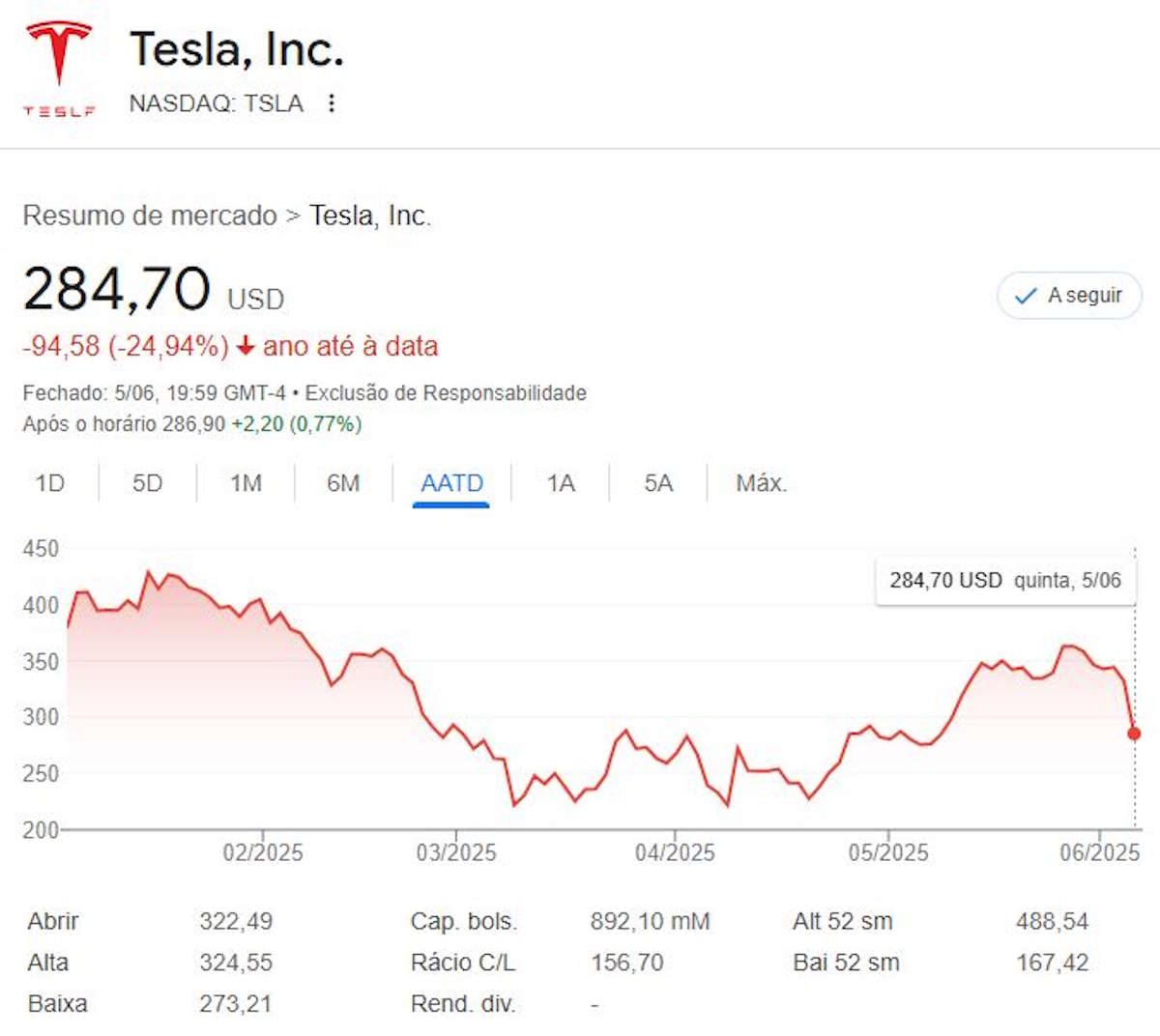
Task: Select the 1M chart range
Action: coord(246,482)
